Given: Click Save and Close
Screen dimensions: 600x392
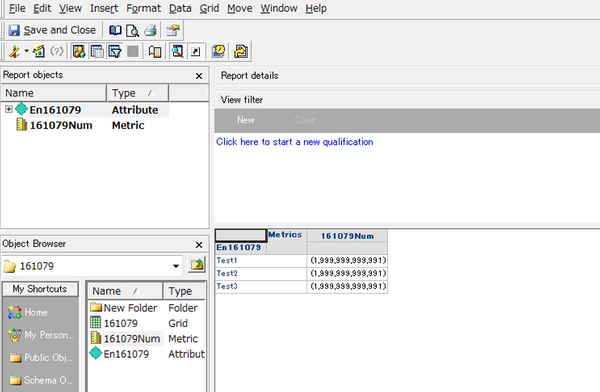Looking at the screenshot, I should 52,30.
